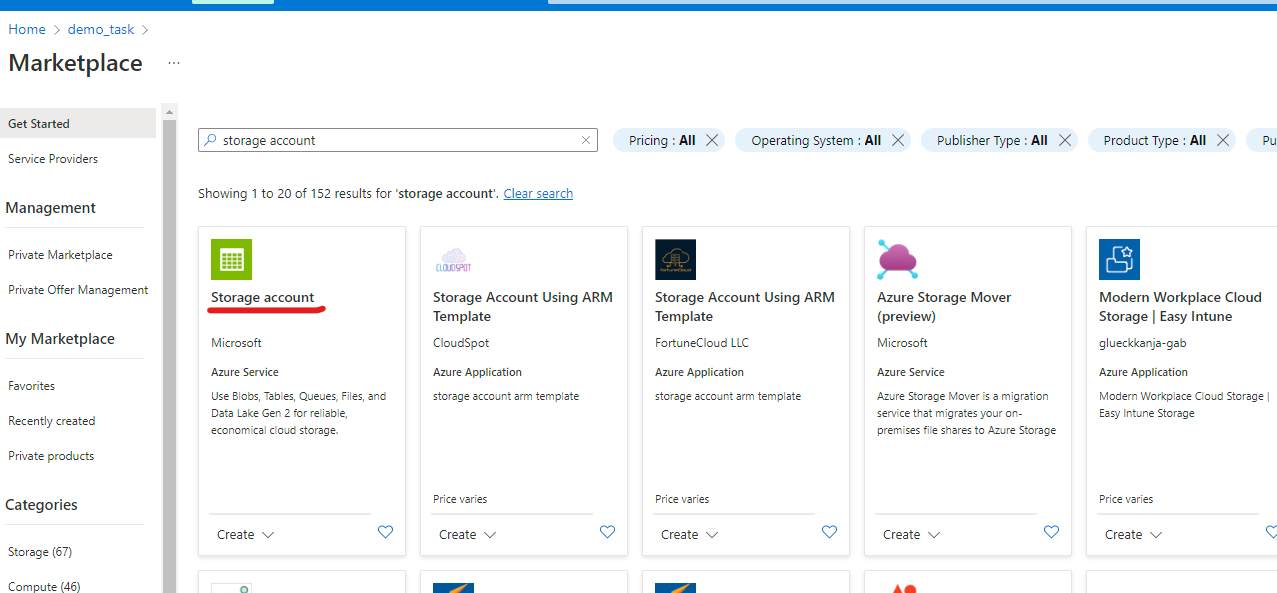Viewport: 1277px width, 593px height.
Task: Click the green Storage account product icon
Action: (231, 259)
